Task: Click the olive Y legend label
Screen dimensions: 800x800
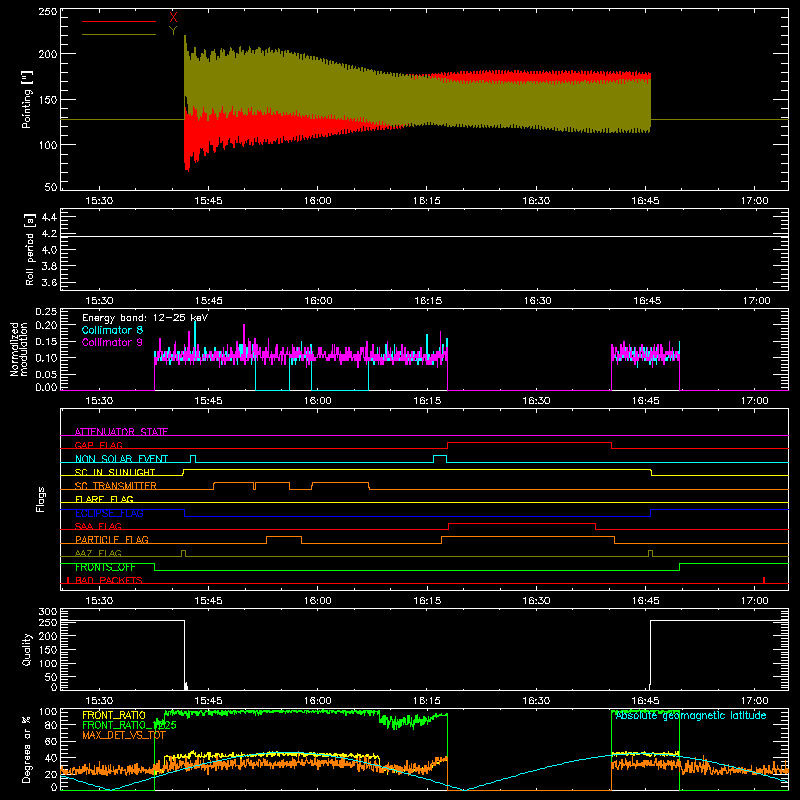Action: tap(173, 31)
